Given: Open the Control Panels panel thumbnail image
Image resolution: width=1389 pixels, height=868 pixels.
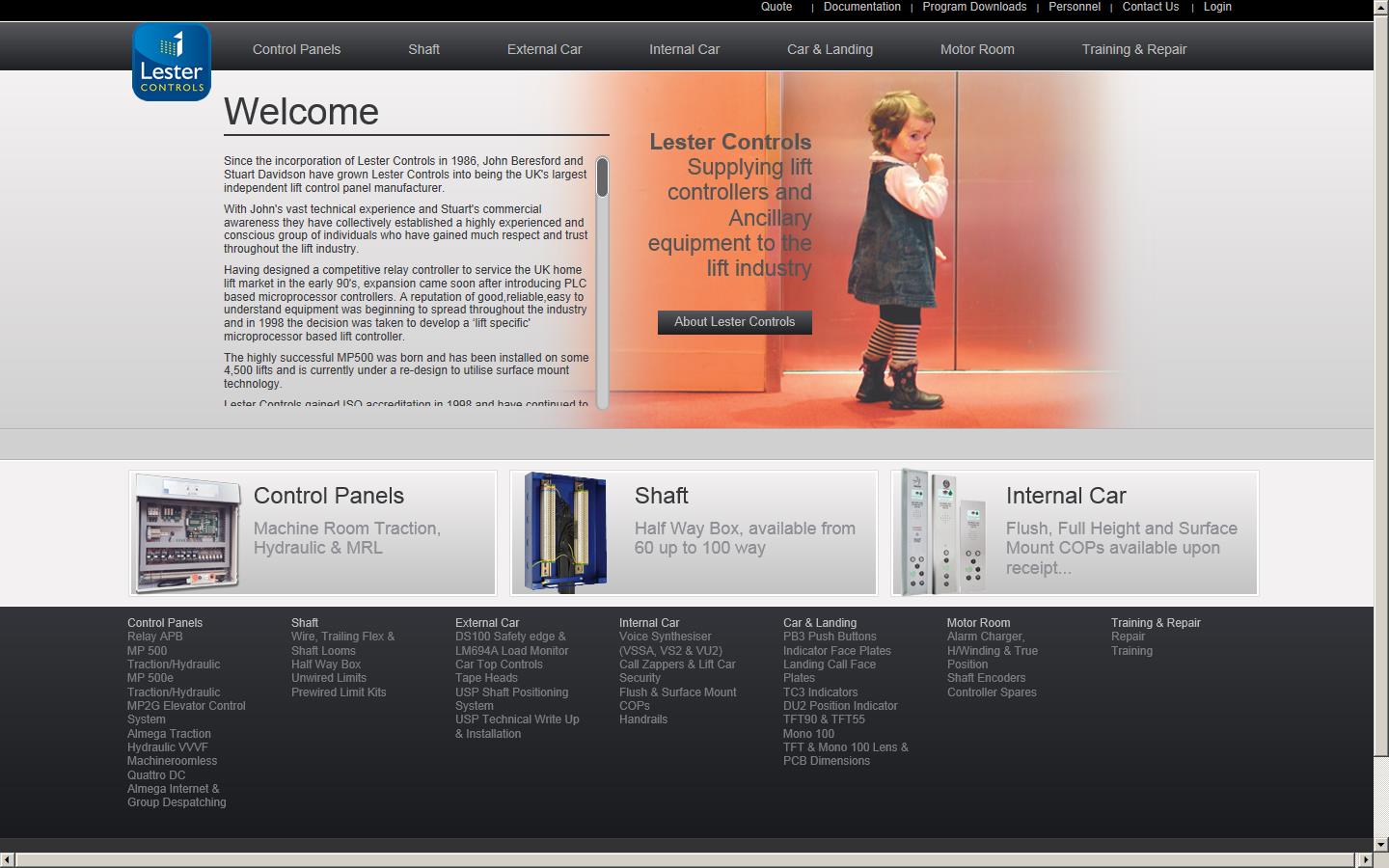Looking at the screenshot, I should tap(186, 532).
